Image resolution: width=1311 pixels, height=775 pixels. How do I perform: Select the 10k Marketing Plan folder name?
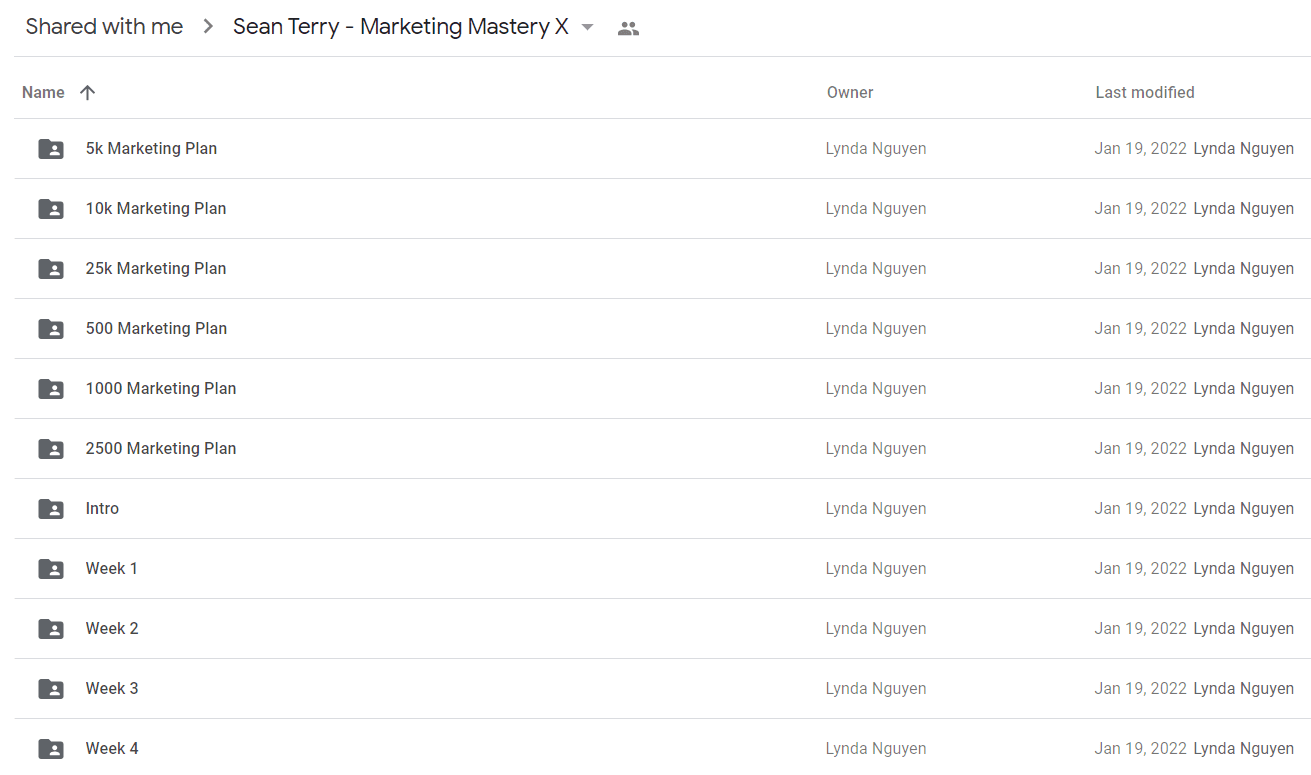point(156,208)
